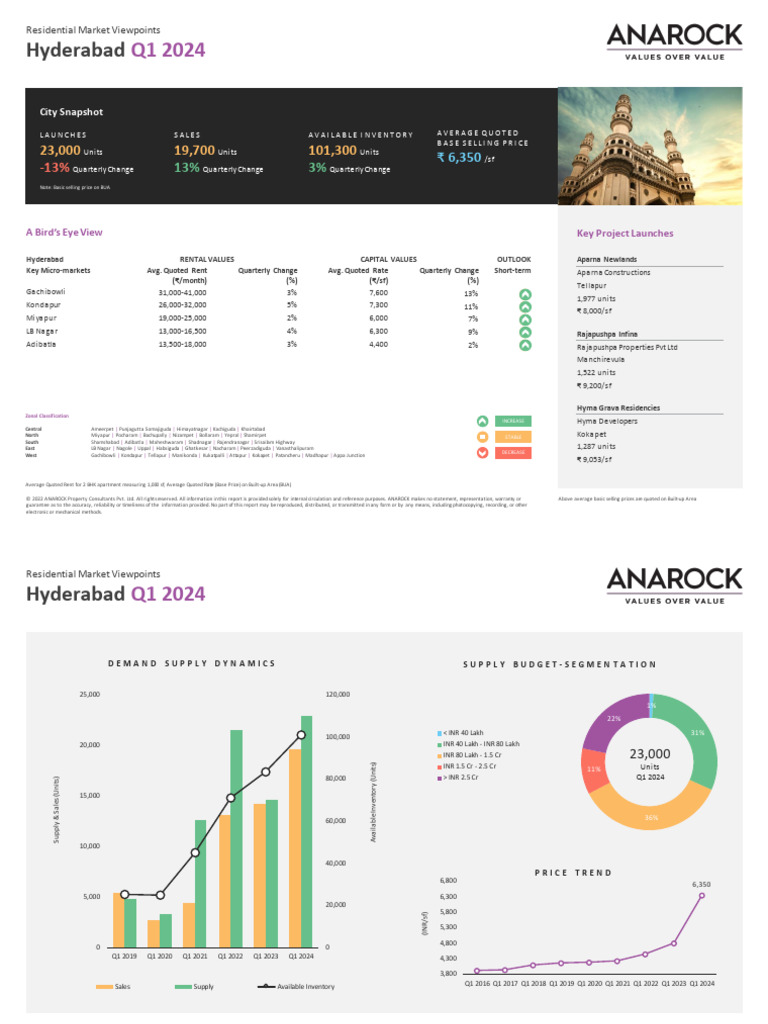The width and height of the screenshot is (768, 1024).
Task: Click the green 31% donut segment
Action: [x=697, y=733]
